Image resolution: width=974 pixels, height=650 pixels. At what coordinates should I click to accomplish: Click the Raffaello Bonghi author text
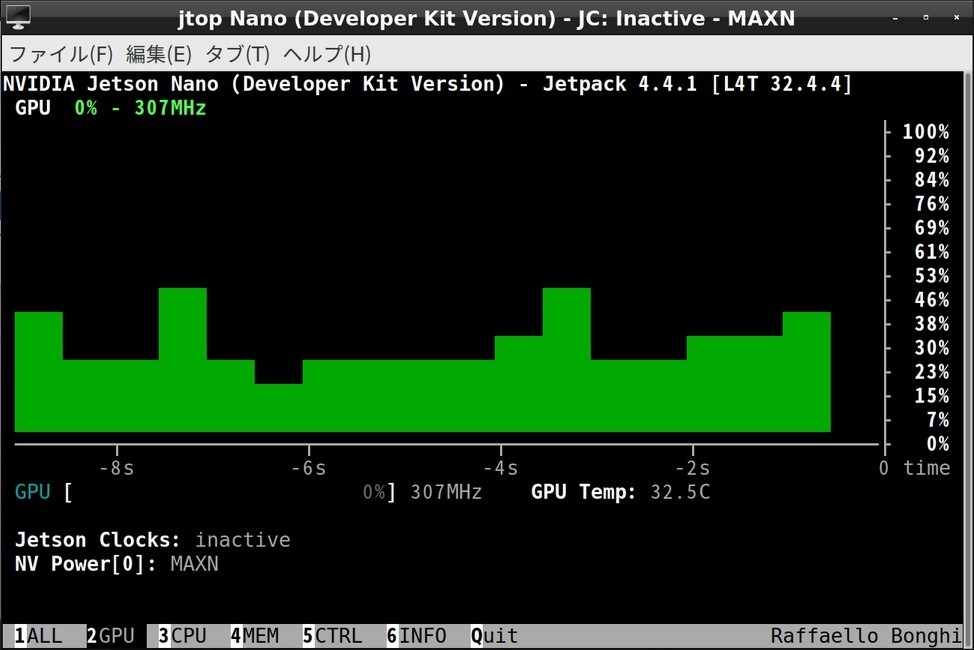click(x=866, y=636)
